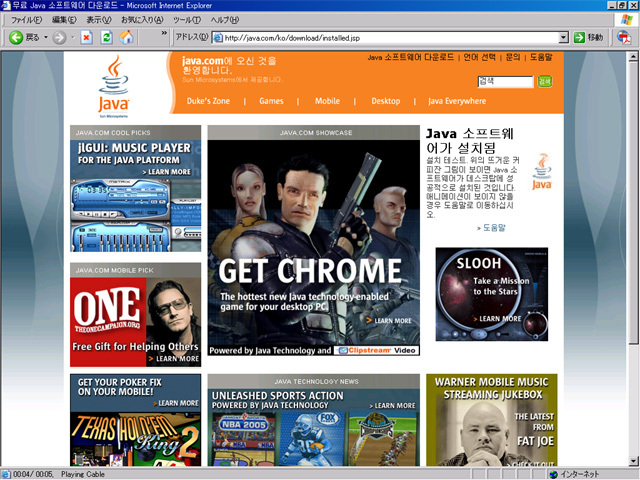
Task: Click the 문의 header link
Action: coord(513,57)
